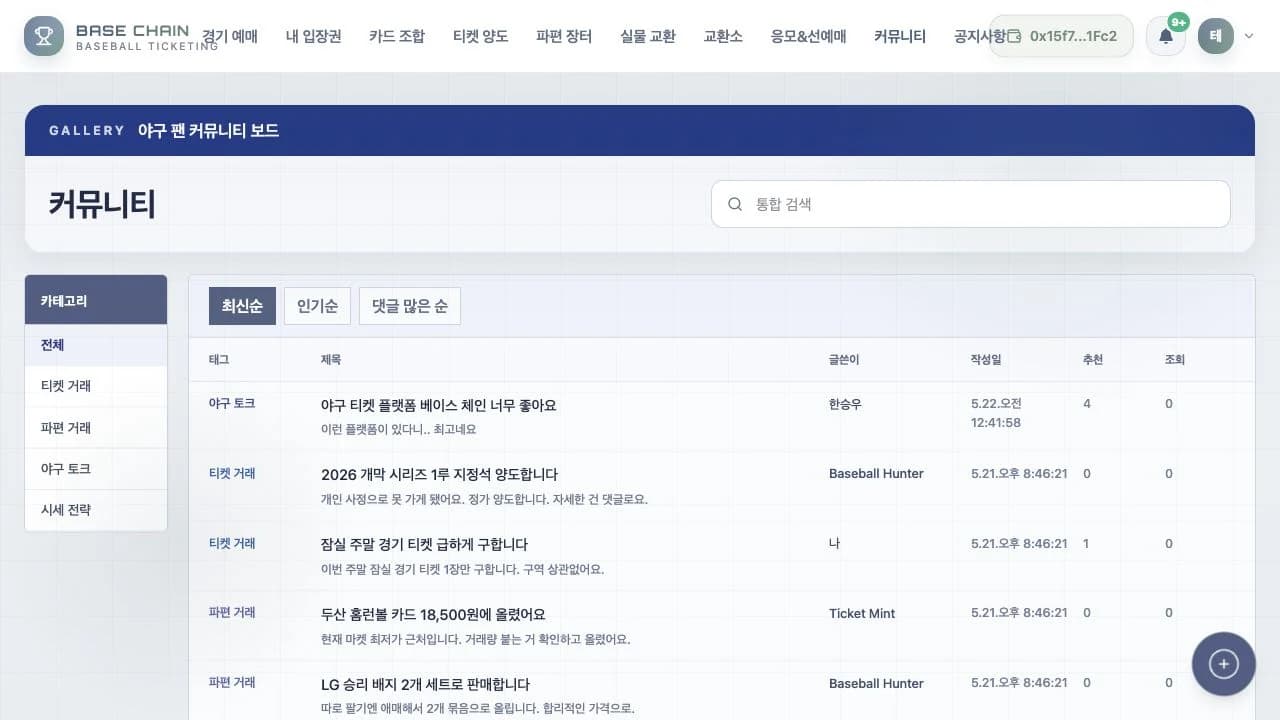This screenshot has height=720, width=1280.
Task: Expand the account menu chevron
Action: point(1249,36)
